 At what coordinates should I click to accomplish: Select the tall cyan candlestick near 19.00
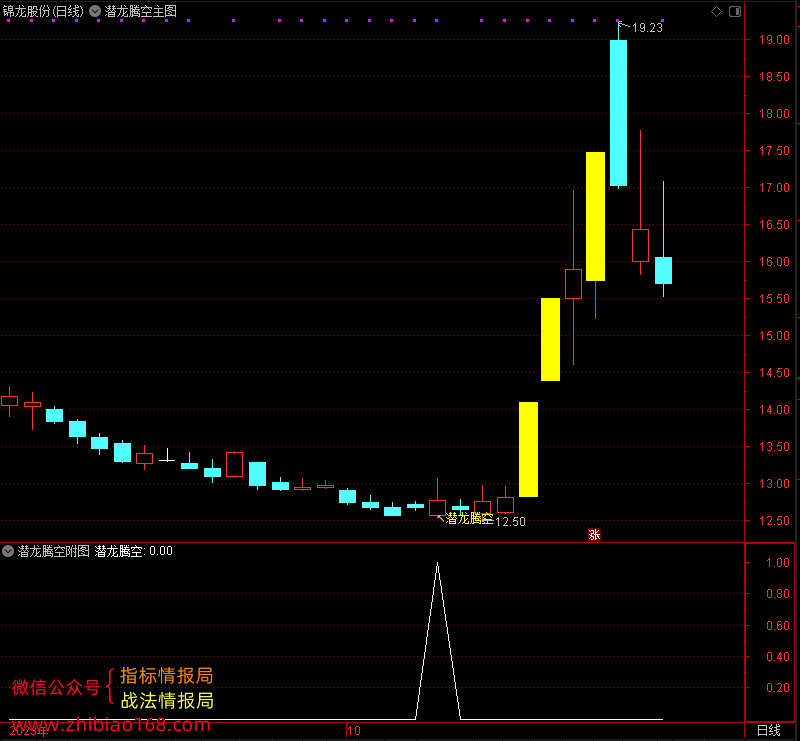coord(618,113)
